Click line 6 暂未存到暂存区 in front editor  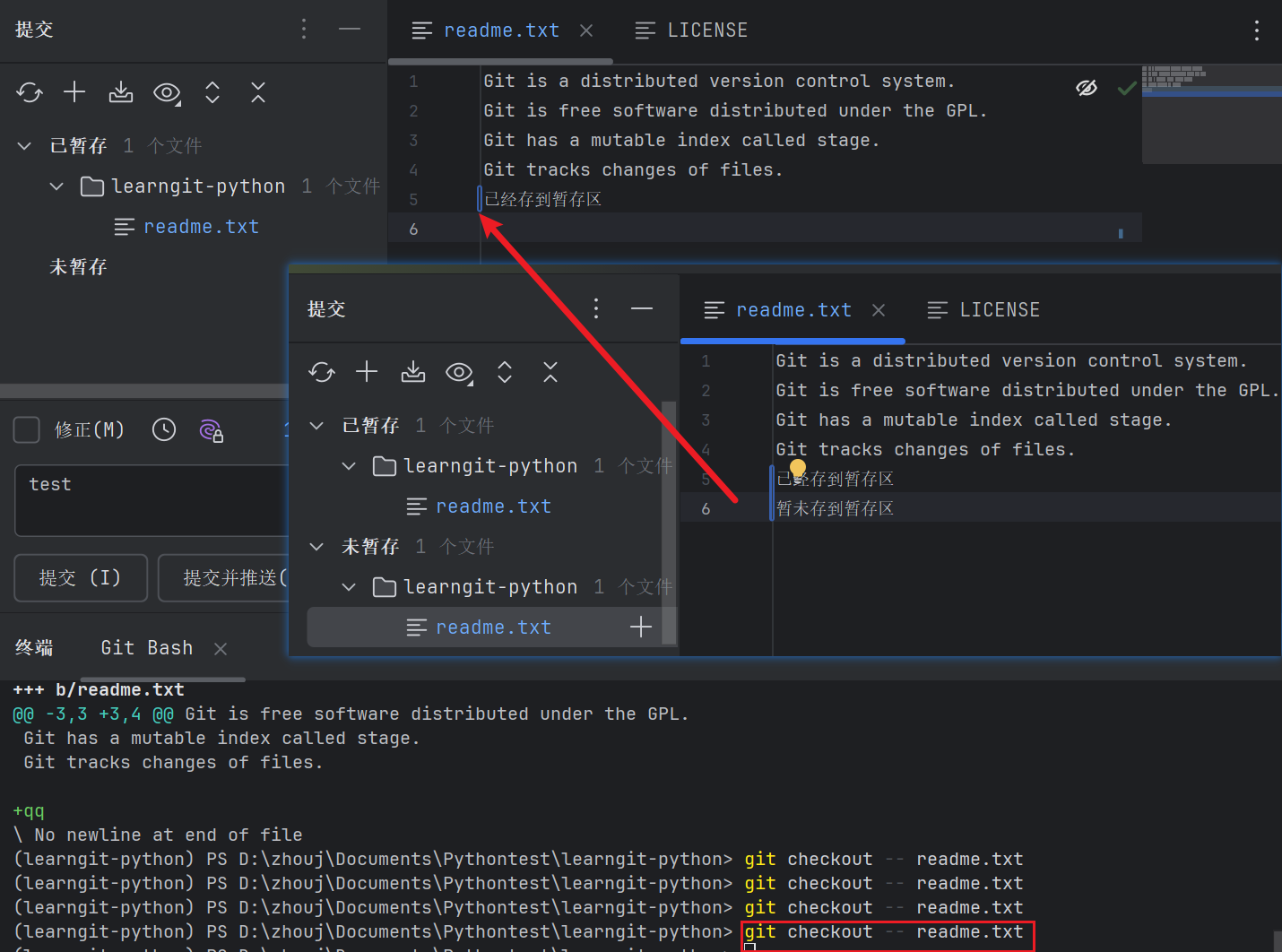point(836,508)
